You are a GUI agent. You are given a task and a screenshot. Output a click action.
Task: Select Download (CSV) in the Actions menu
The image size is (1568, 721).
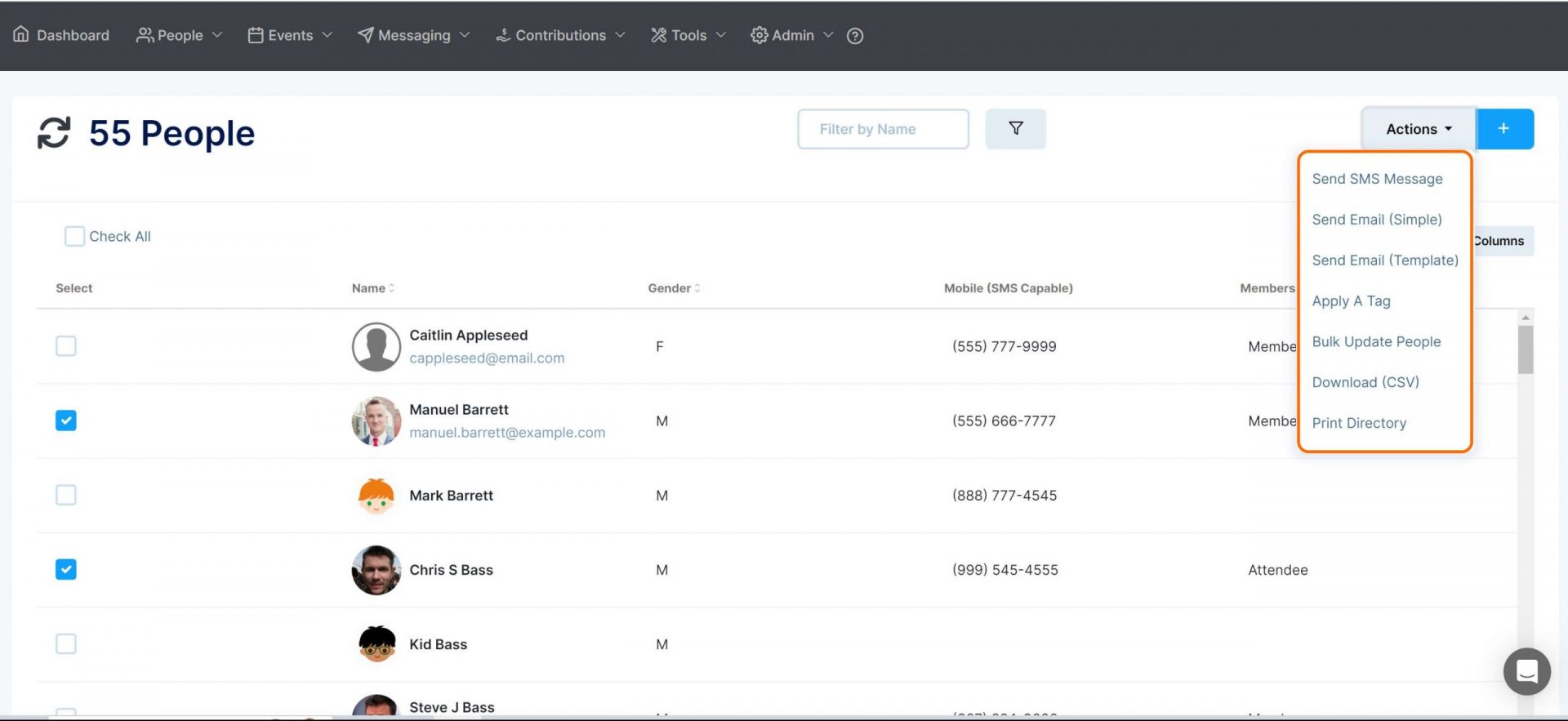pos(1365,382)
